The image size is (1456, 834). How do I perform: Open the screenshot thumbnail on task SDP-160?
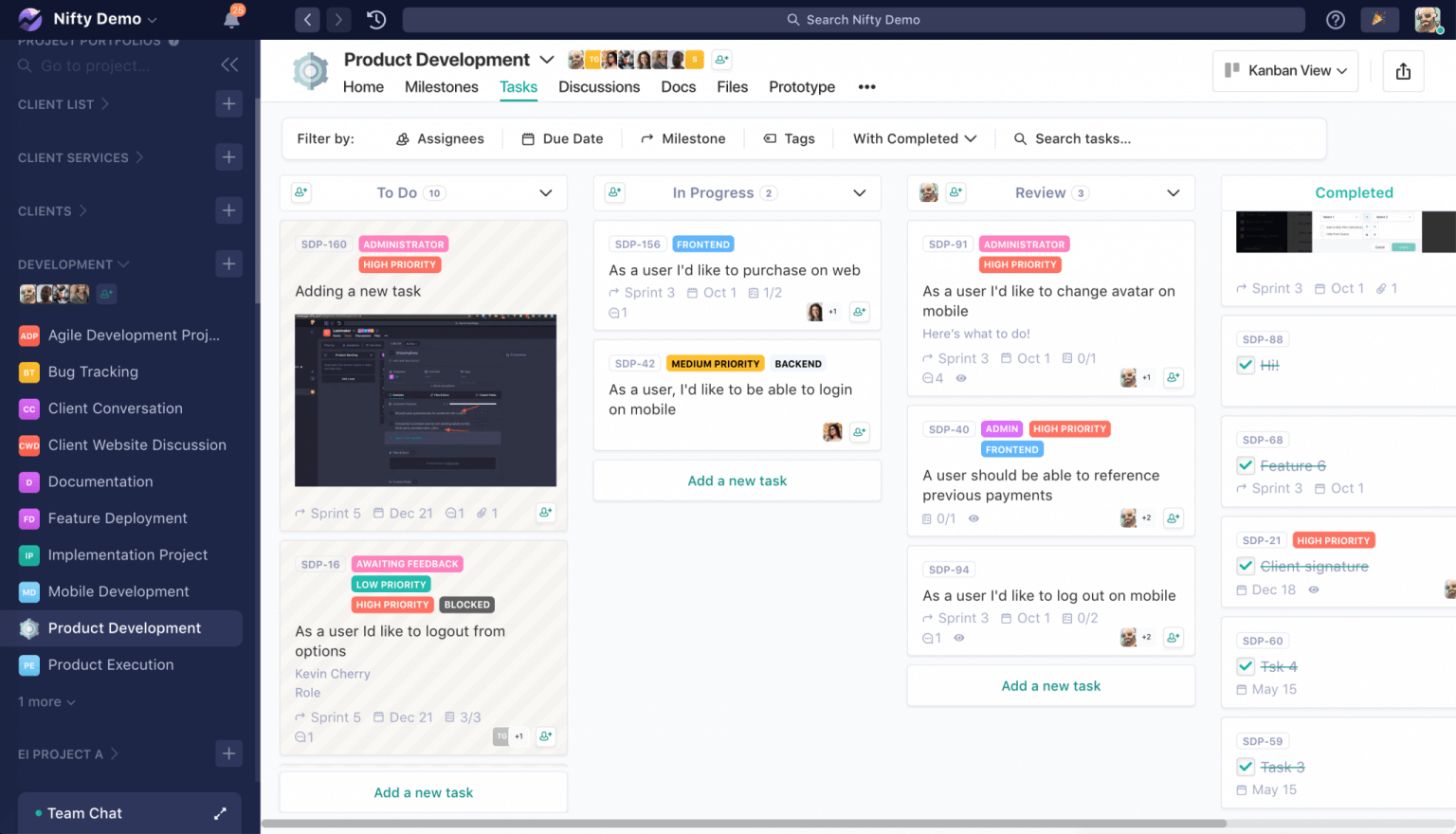[x=425, y=399]
